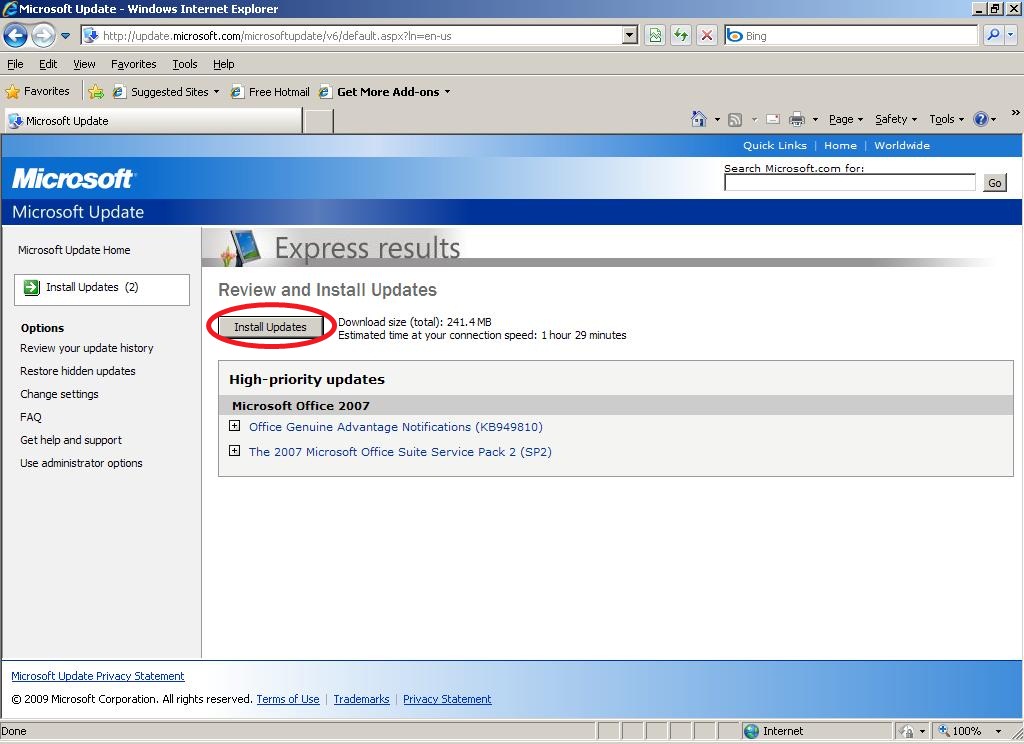Click the Home header link
1024x744 pixels.
tap(840, 146)
